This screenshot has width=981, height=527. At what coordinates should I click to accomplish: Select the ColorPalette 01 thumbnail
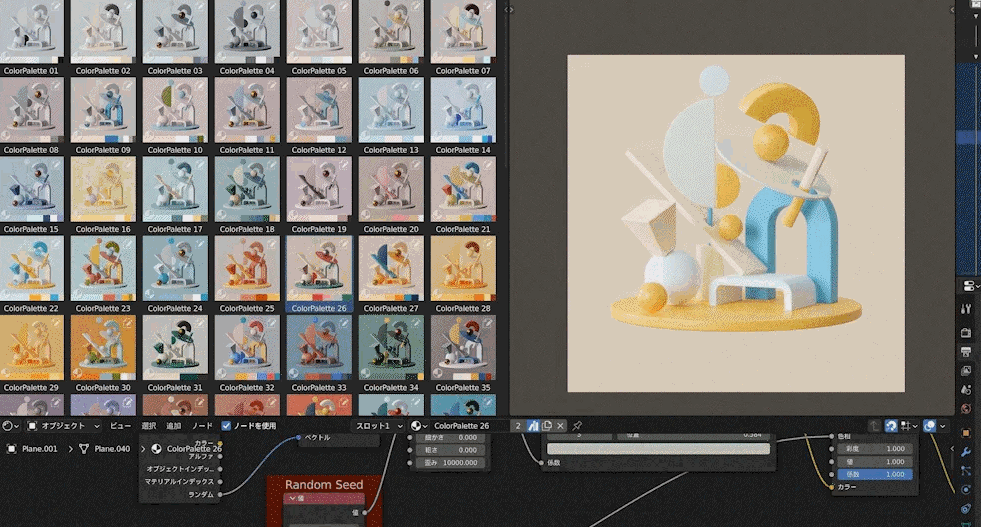[x=31, y=31]
